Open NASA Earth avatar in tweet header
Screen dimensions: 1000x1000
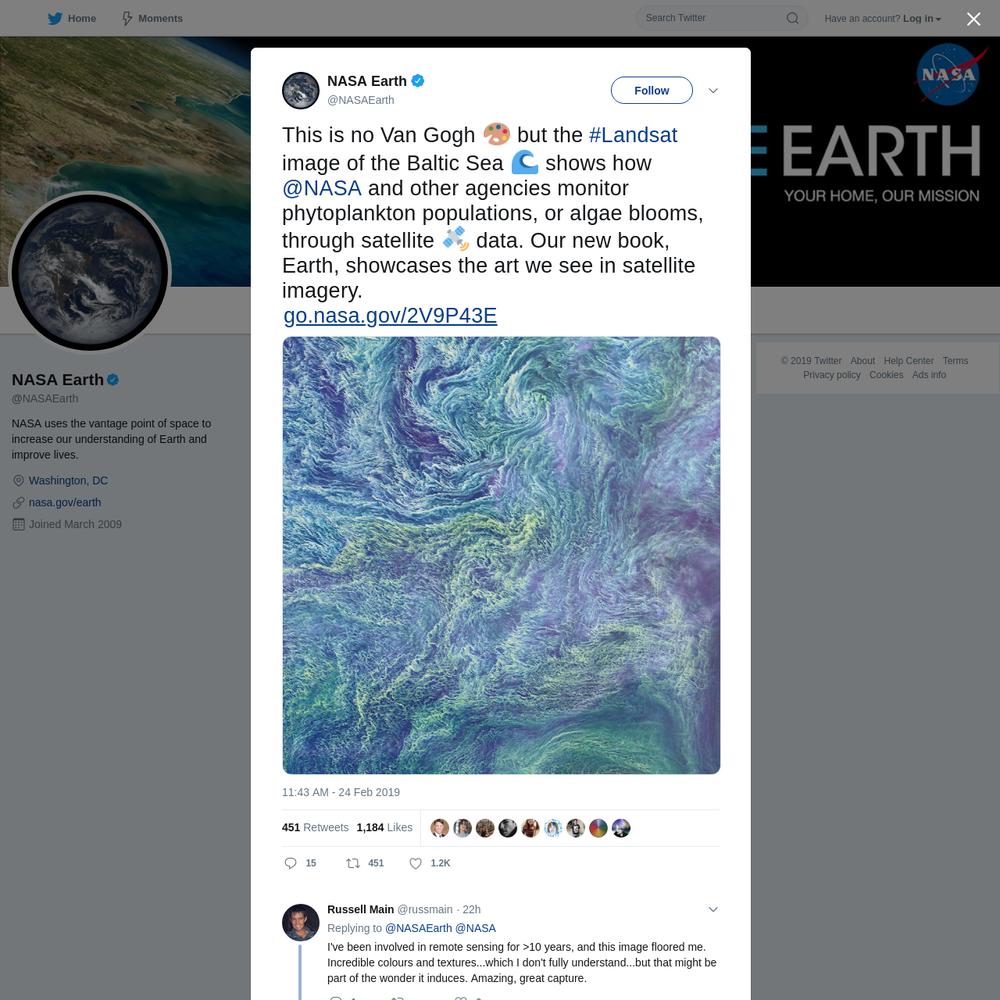[x=300, y=90]
